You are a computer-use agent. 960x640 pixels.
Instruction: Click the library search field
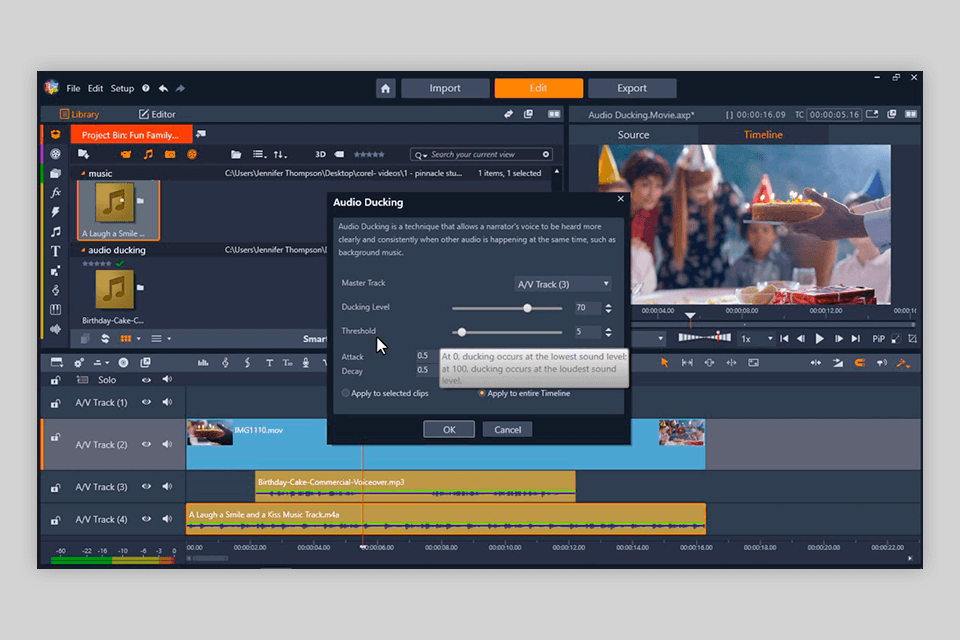[x=482, y=154]
